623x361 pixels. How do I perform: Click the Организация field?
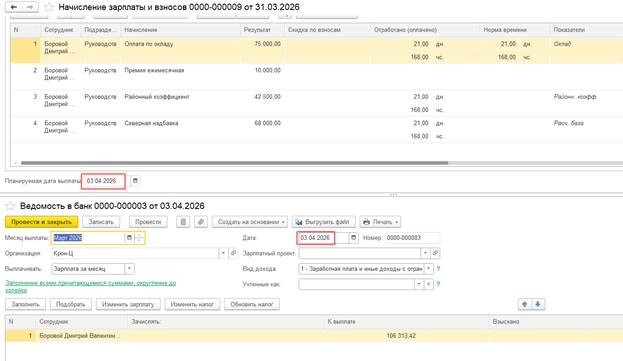pyautogui.click(x=135, y=253)
